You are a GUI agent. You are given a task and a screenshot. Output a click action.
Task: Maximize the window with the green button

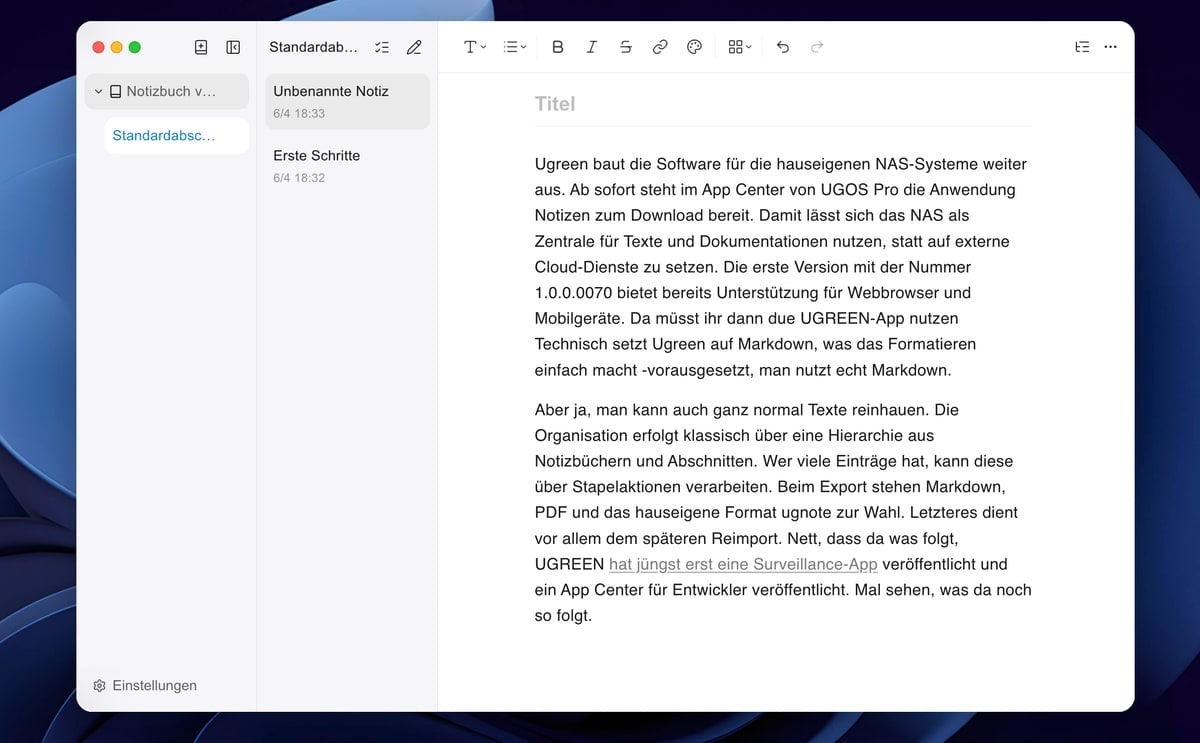[135, 47]
